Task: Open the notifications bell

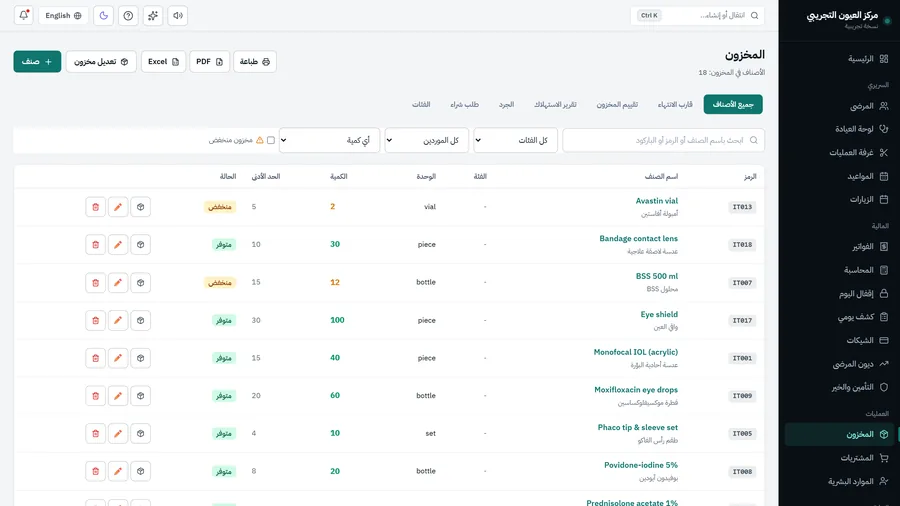Action: pyautogui.click(x=24, y=15)
